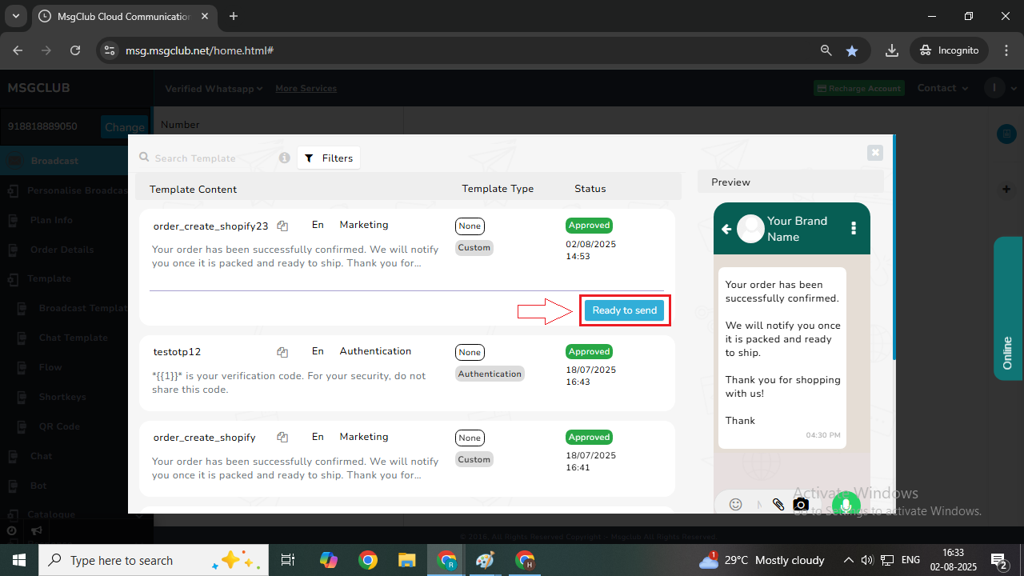Click Approved status of order_create_shopify23
This screenshot has width=1024, height=576.
point(589,225)
